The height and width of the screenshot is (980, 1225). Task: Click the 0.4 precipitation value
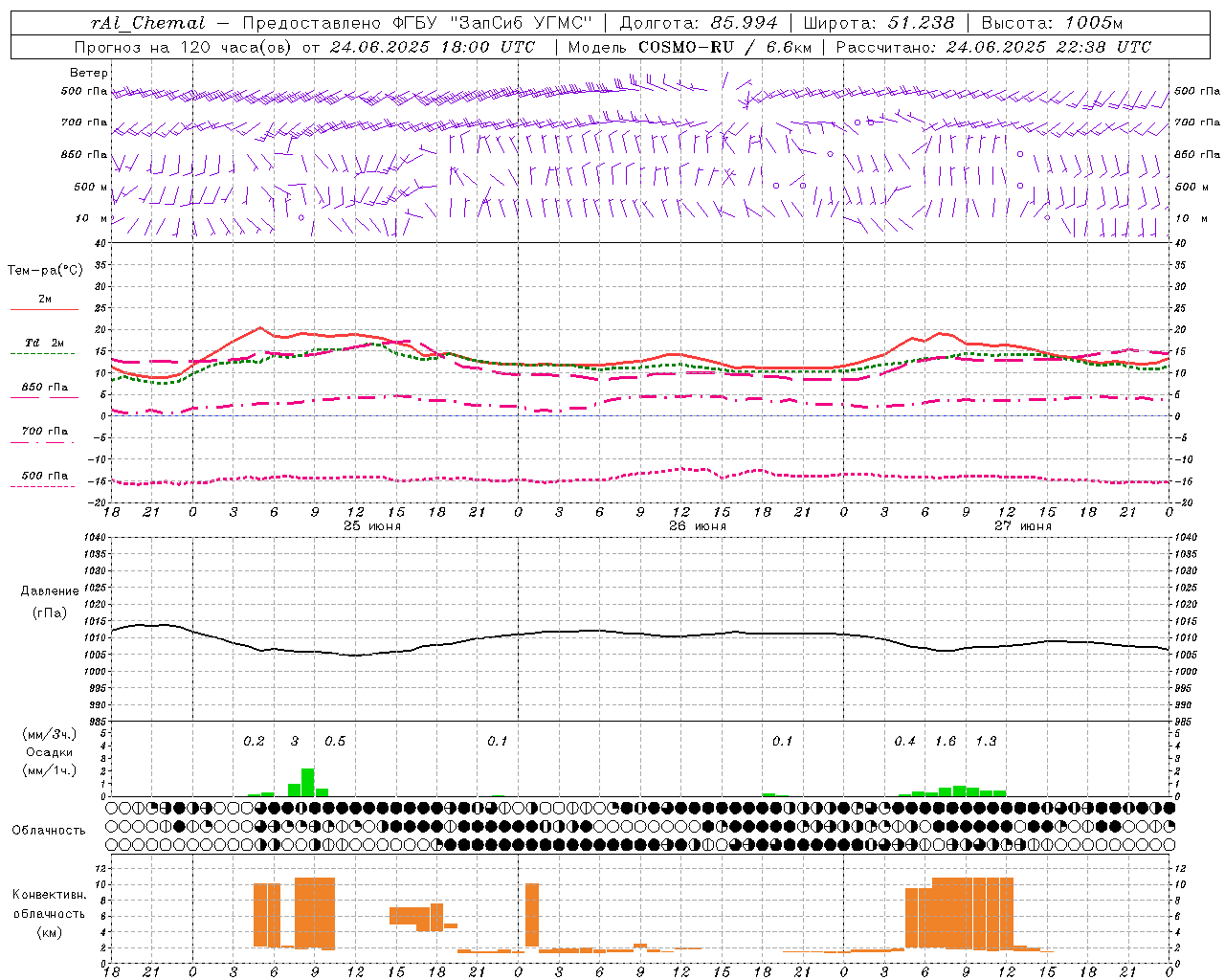(x=904, y=742)
